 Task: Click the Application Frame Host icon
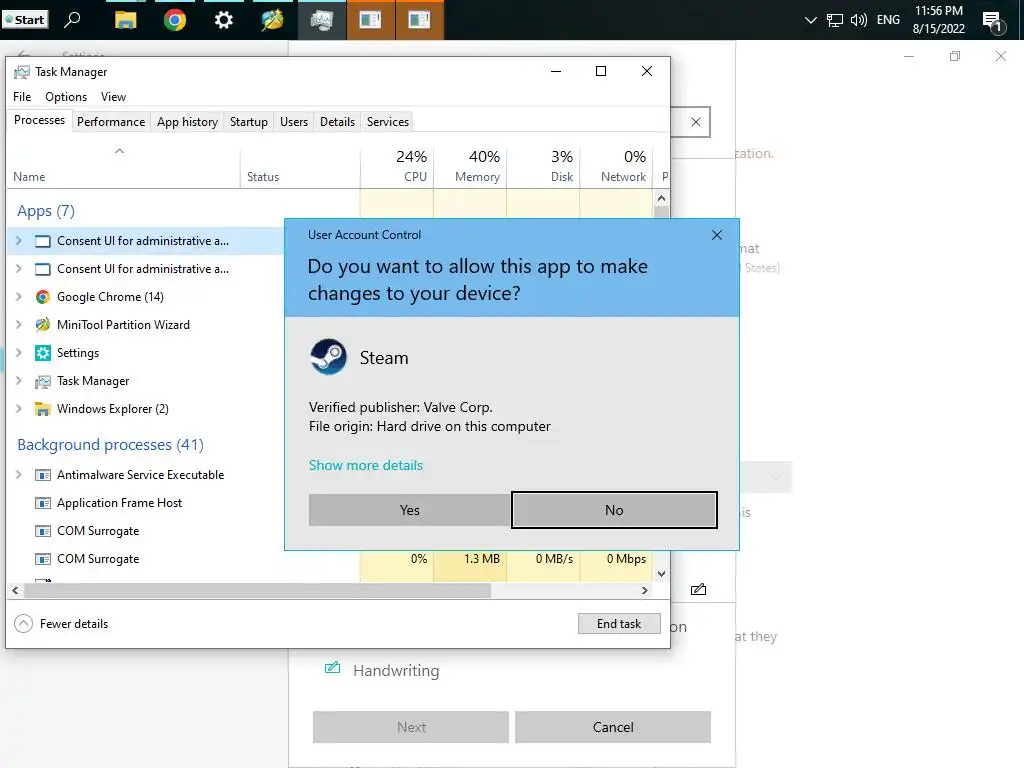coord(42,503)
